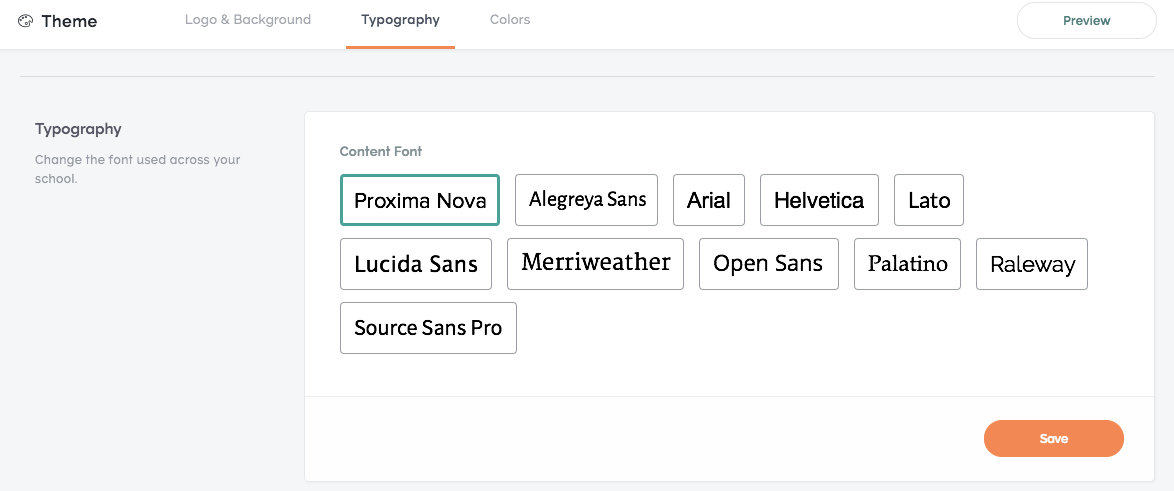Select Arial as content font
Screen dimensions: 1174x491
tap(709, 200)
